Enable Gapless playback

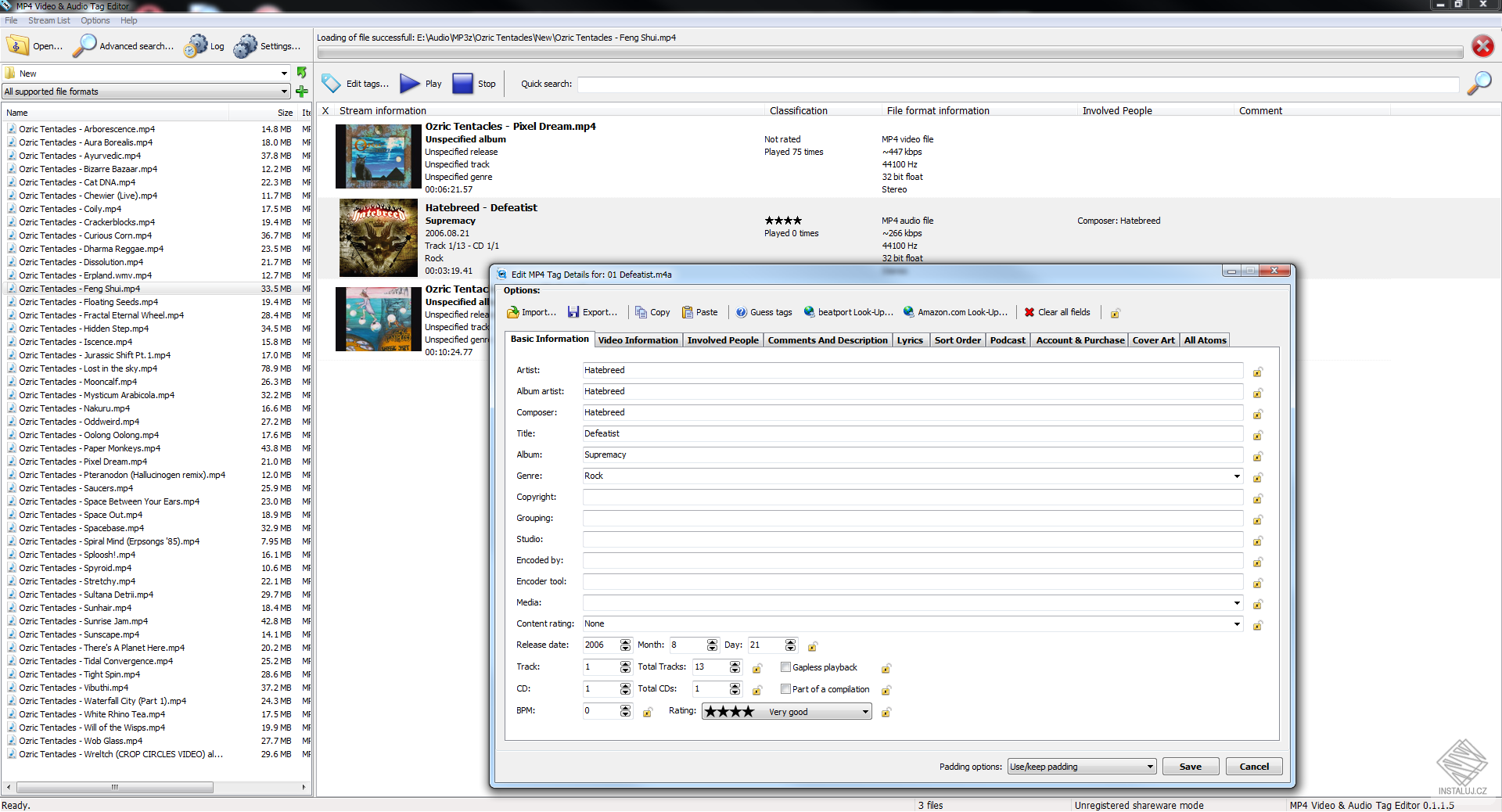pos(786,667)
